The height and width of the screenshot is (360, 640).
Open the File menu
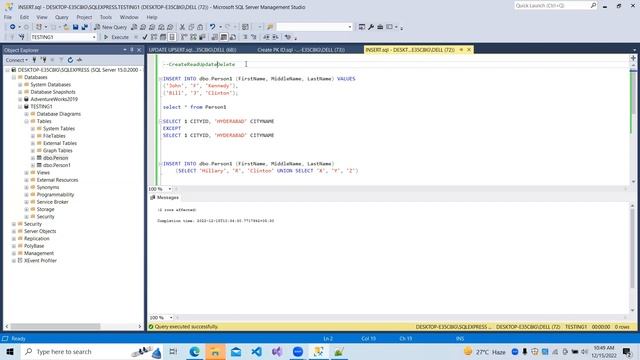pos(8,17)
